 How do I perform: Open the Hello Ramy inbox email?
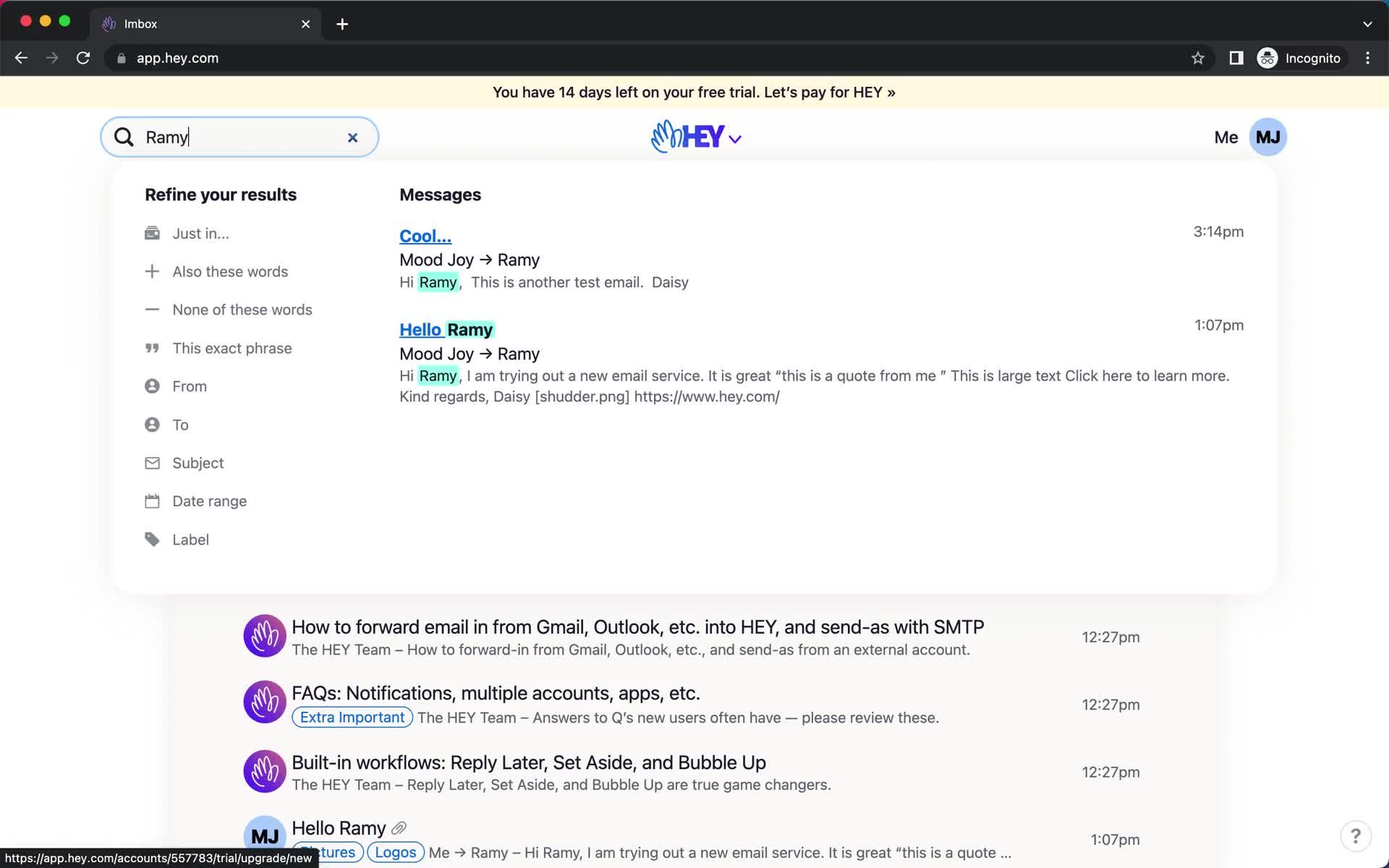339,828
